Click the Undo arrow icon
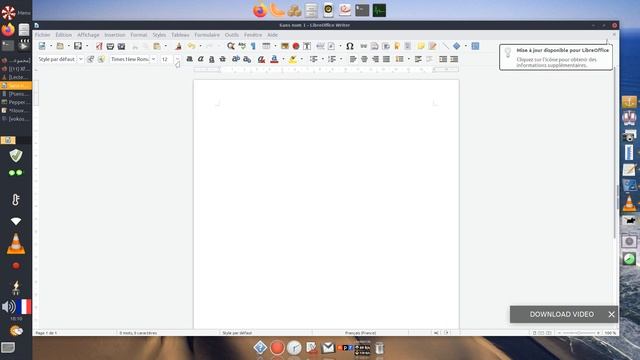The height and width of the screenshot is (360, 640). pyautogui.click(x=191, y=46)
